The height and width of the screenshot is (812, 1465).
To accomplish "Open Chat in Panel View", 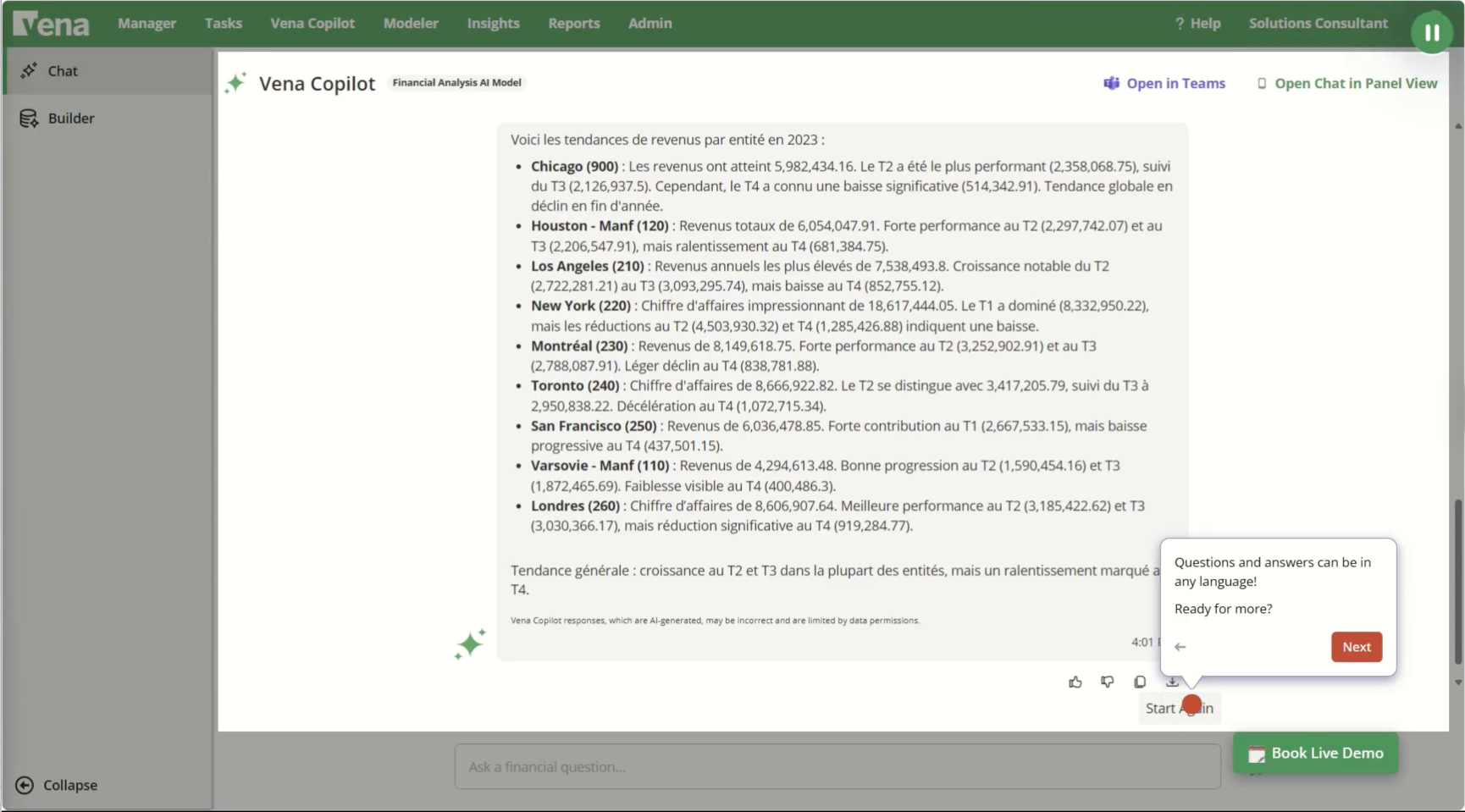I will point(1346,83).
